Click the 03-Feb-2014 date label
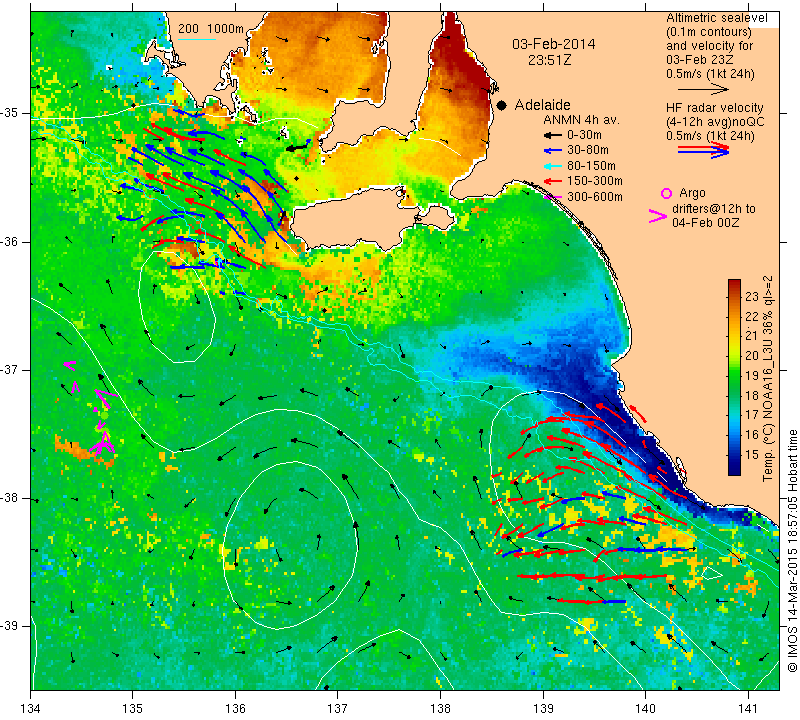Screen dimensions: 800x720 554,44
